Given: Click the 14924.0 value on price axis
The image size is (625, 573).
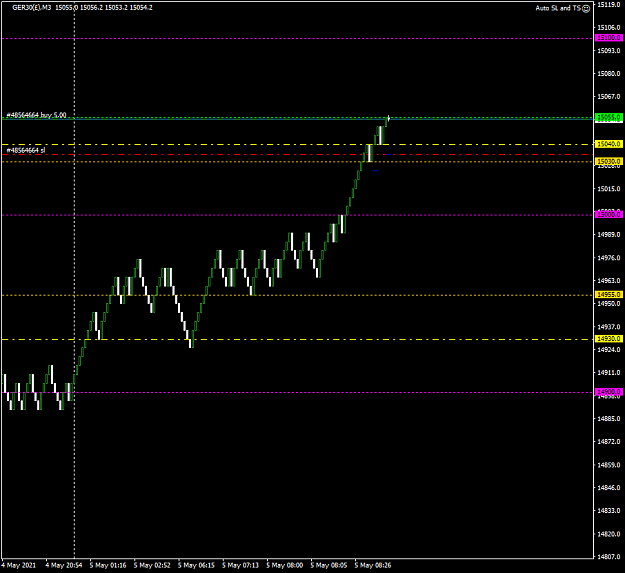Looking at the screenshot, I should [x=609, y=349].
